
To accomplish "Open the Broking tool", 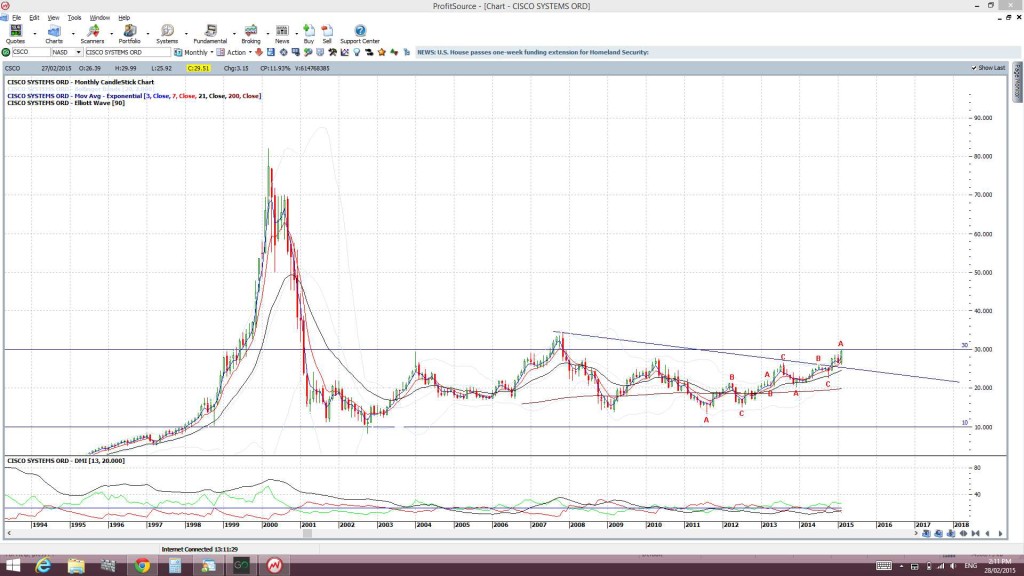I will click(x=251, y=34).
